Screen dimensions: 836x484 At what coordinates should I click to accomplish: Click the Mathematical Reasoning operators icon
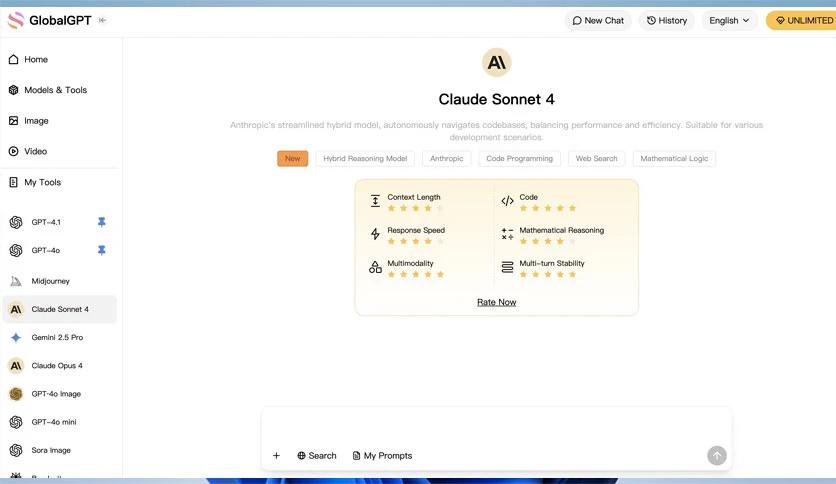click(508, 234)
